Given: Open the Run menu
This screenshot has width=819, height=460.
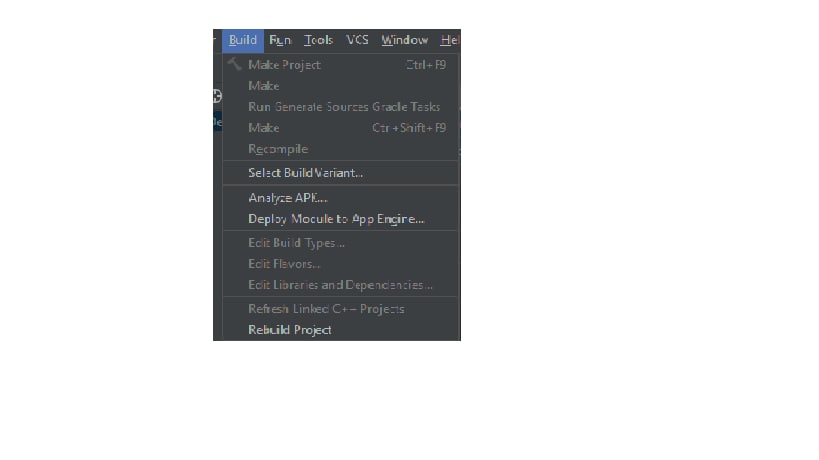Looking at the screenshot, I should coord(280,40).
